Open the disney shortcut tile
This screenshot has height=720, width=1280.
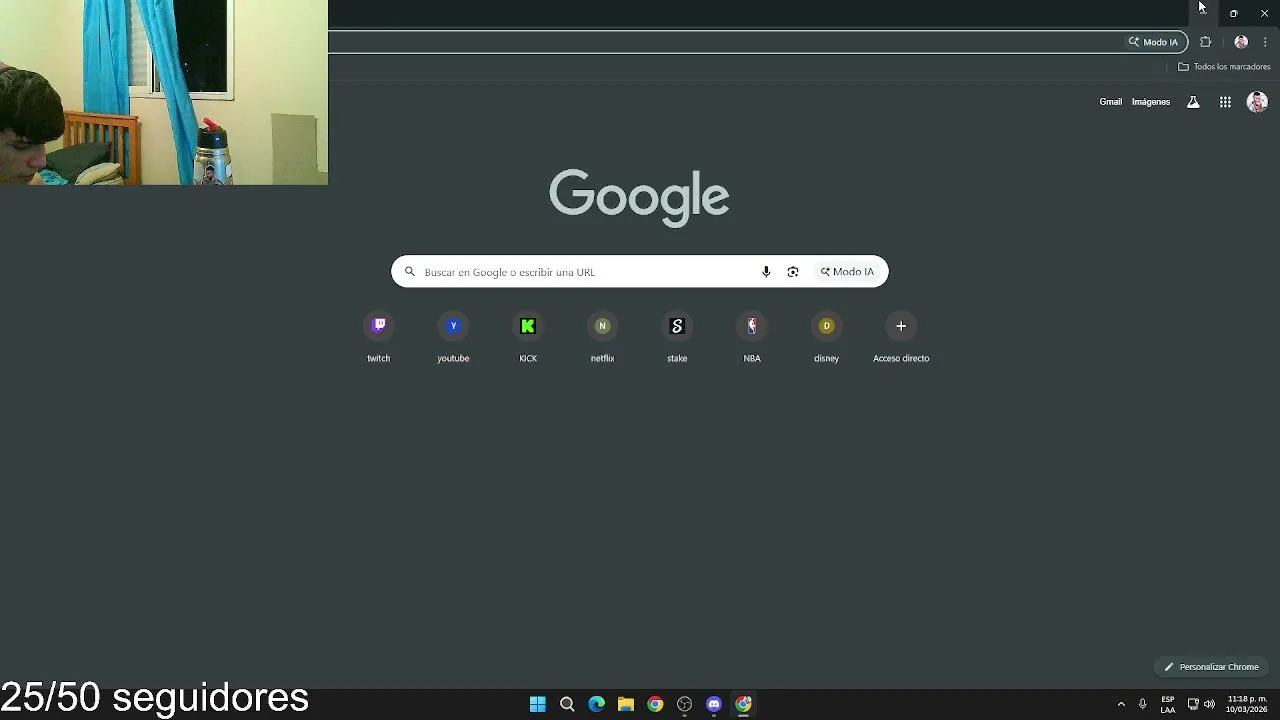coord(826,338)
